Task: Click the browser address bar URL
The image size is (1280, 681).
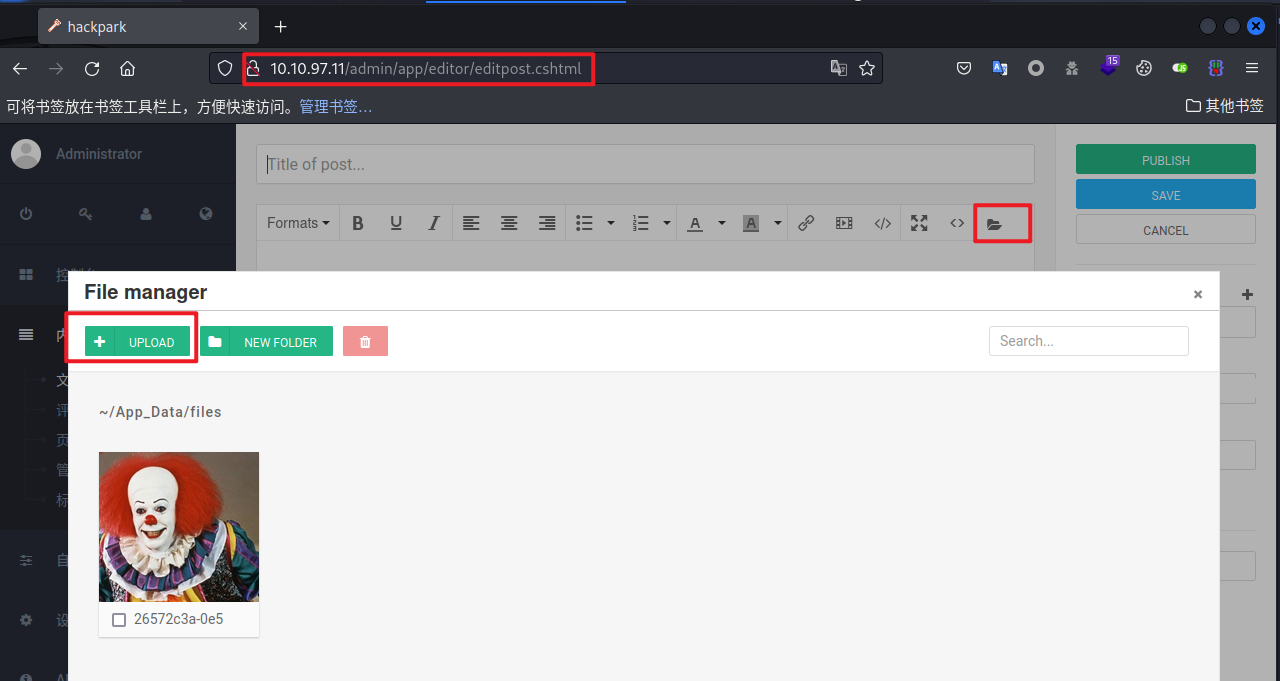Action: tap(425, 69)
